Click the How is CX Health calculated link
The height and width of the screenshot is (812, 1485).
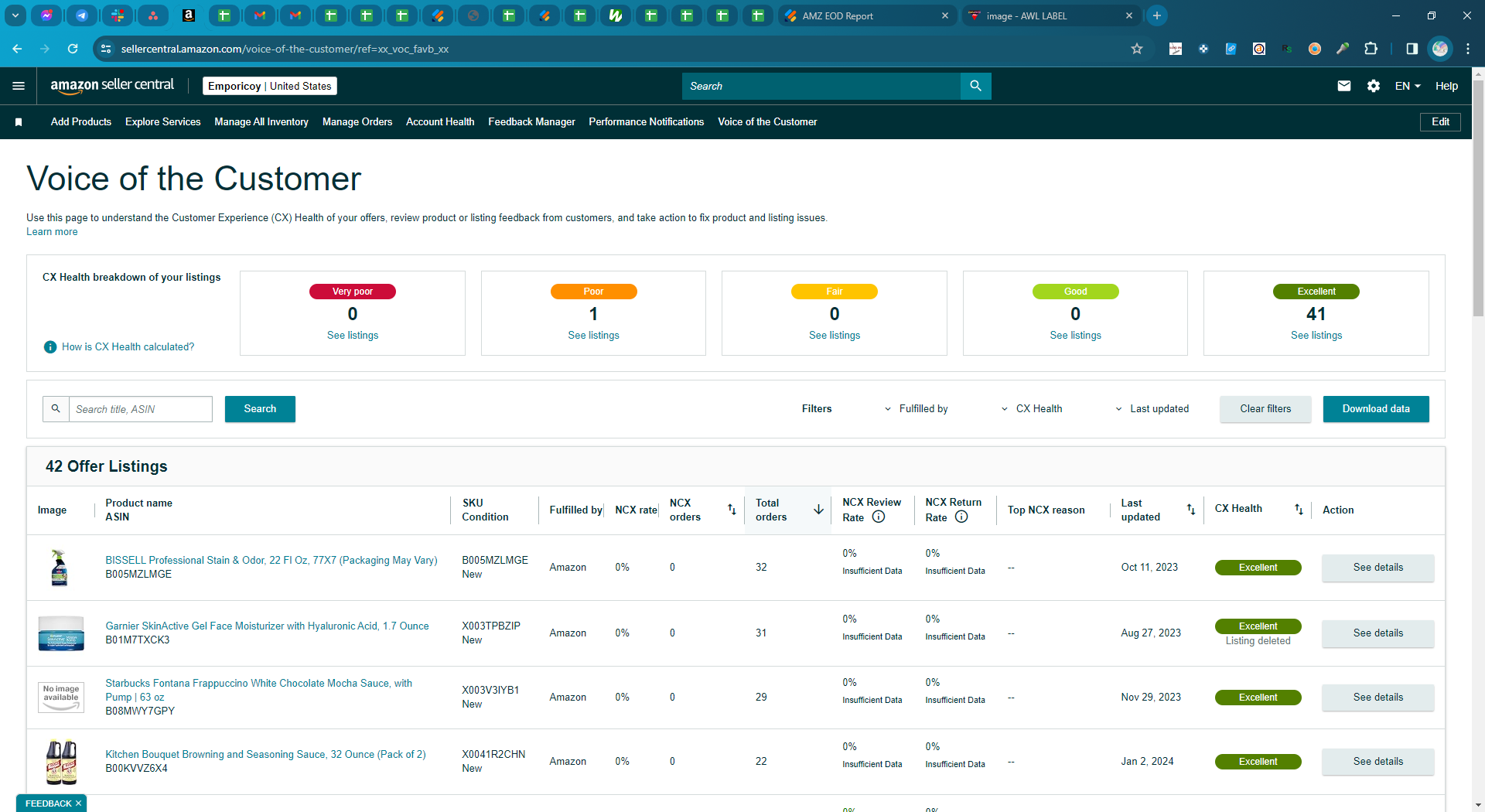[x=128, y=347]
